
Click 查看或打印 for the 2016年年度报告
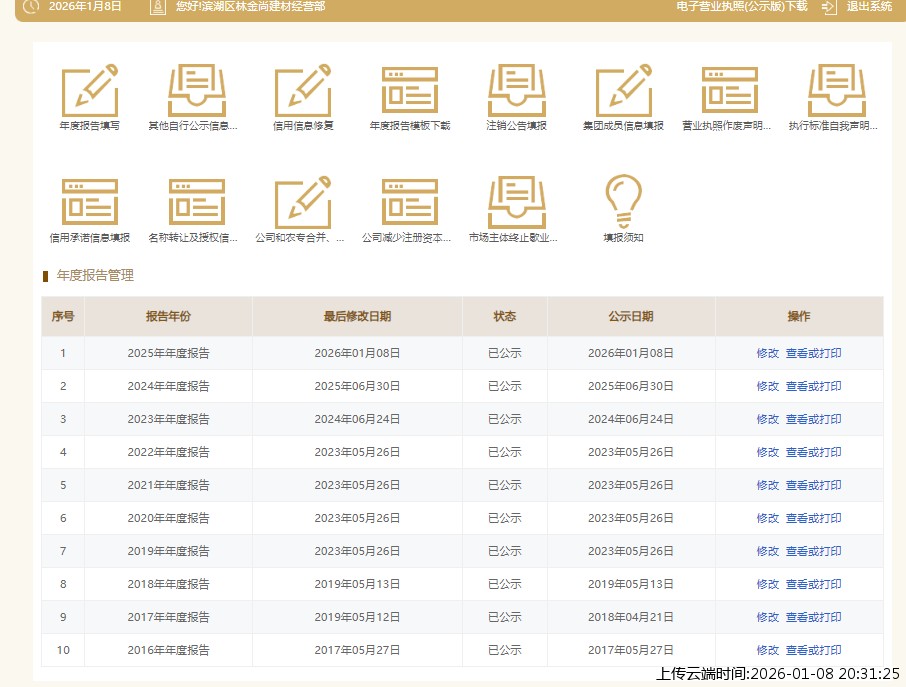[x=813, y=650]
